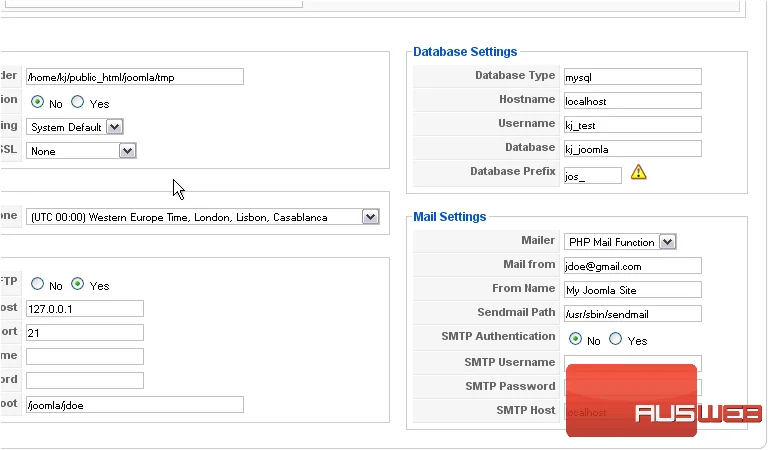Click the Hostname localhost field

click(632, 101)
